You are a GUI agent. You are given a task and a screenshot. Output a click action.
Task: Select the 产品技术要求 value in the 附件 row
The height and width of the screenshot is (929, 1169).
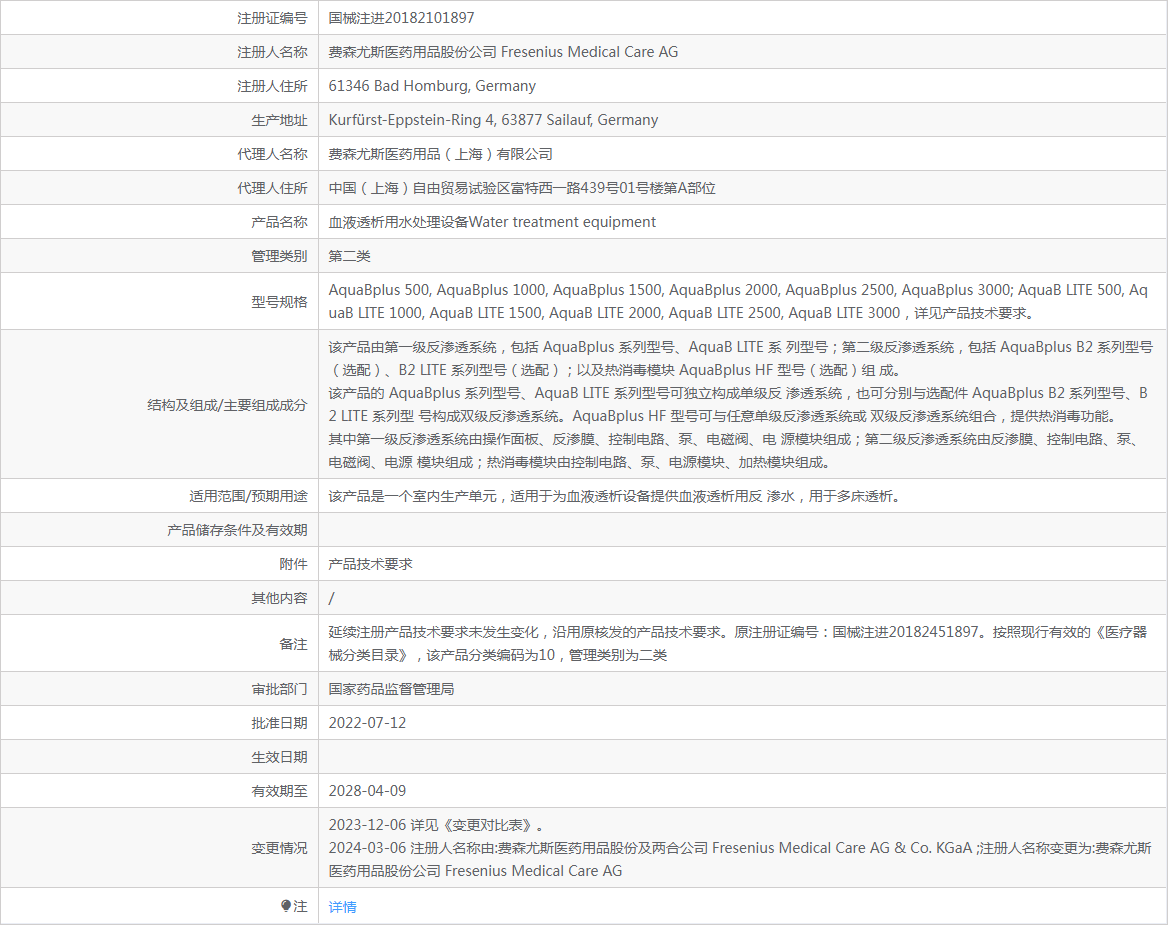[371, 564]
